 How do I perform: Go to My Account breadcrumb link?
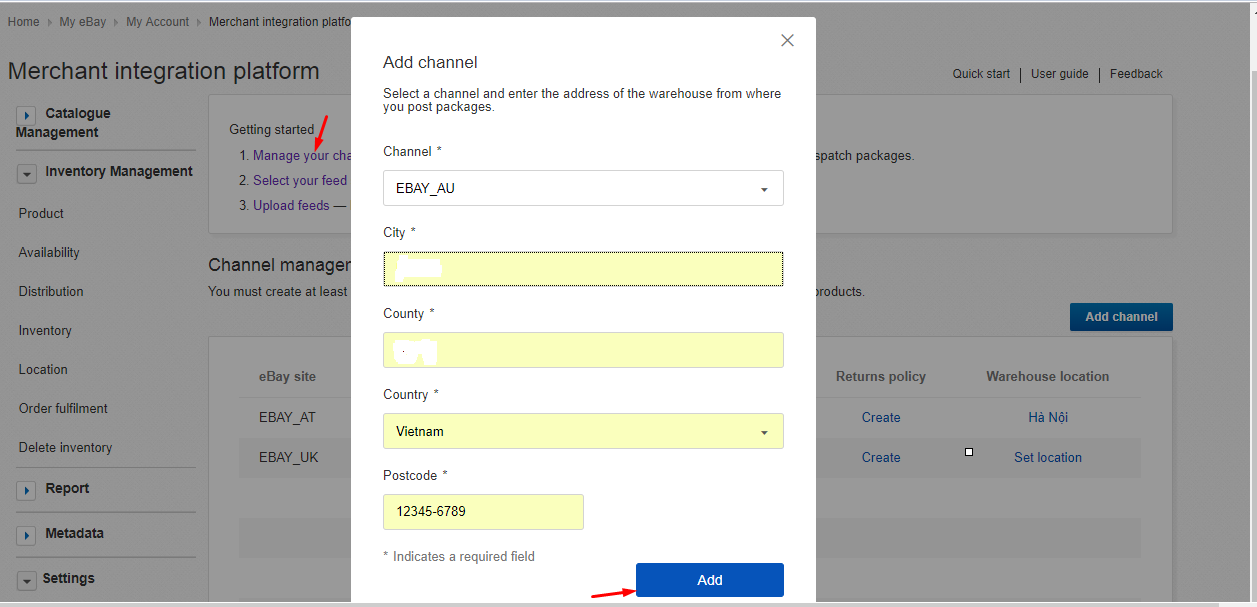click(157, 22)
